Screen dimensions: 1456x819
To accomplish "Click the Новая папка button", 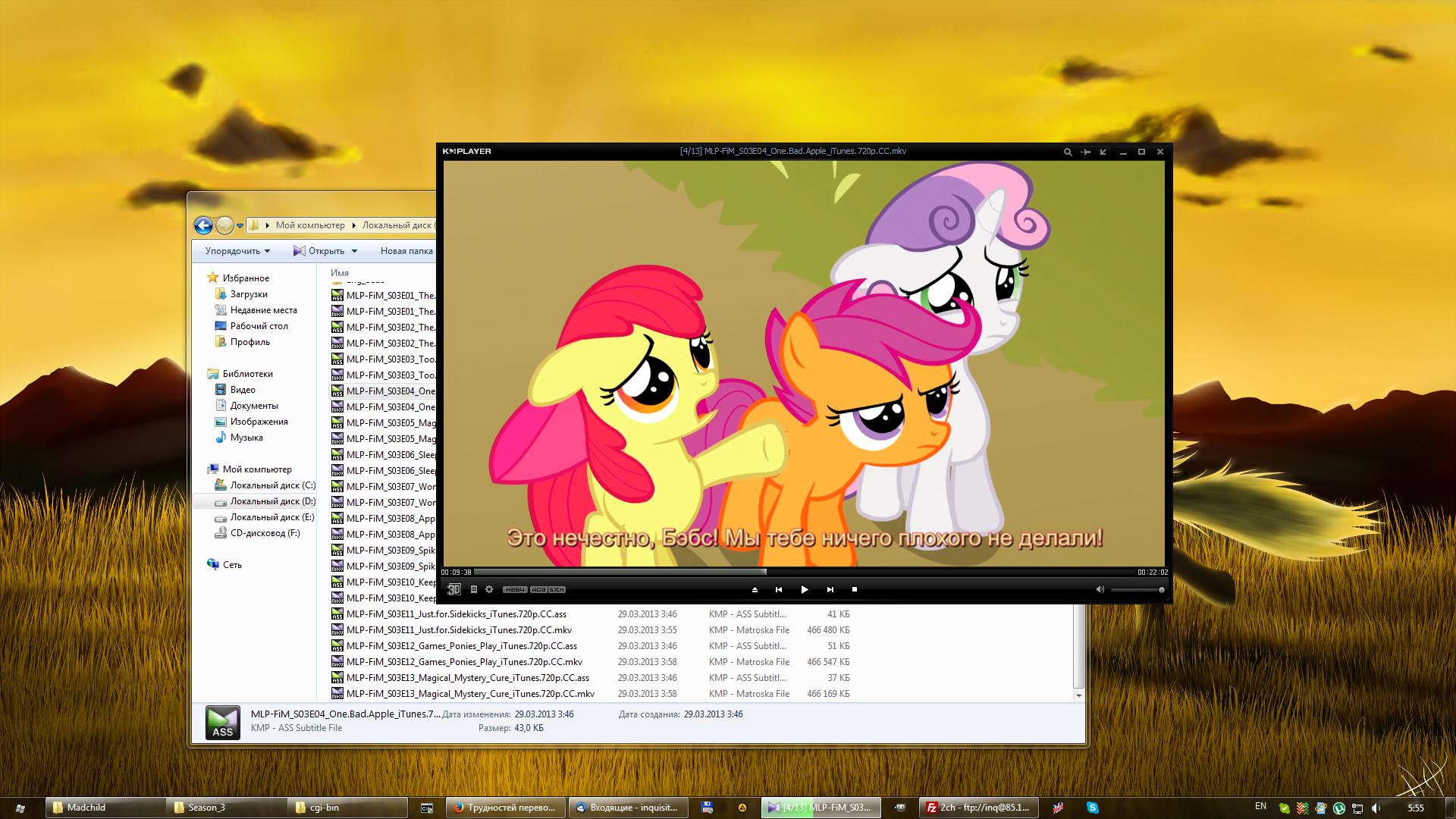I will click(x=406, y=251).
